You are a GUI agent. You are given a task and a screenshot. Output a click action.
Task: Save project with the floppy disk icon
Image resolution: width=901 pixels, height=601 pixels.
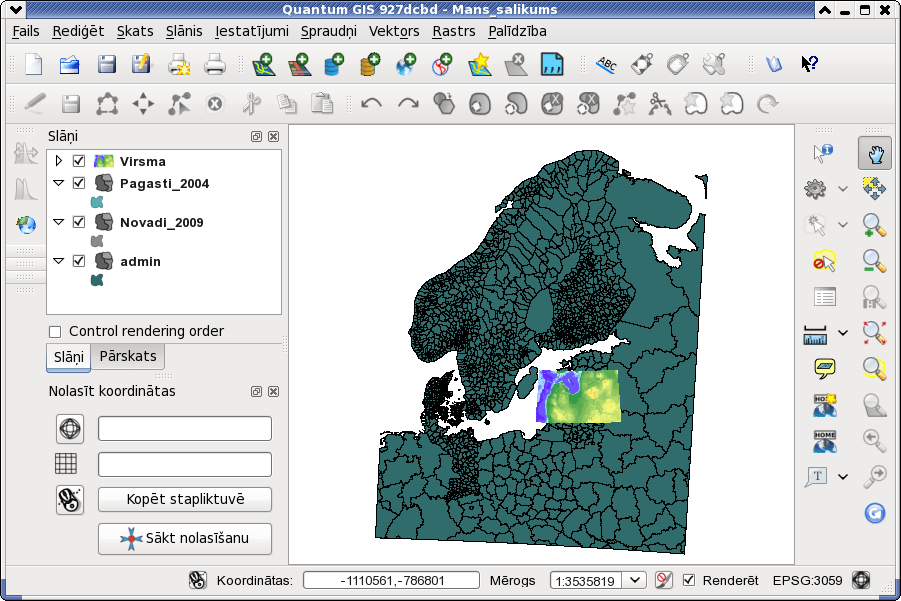click(x=106, y=64)
